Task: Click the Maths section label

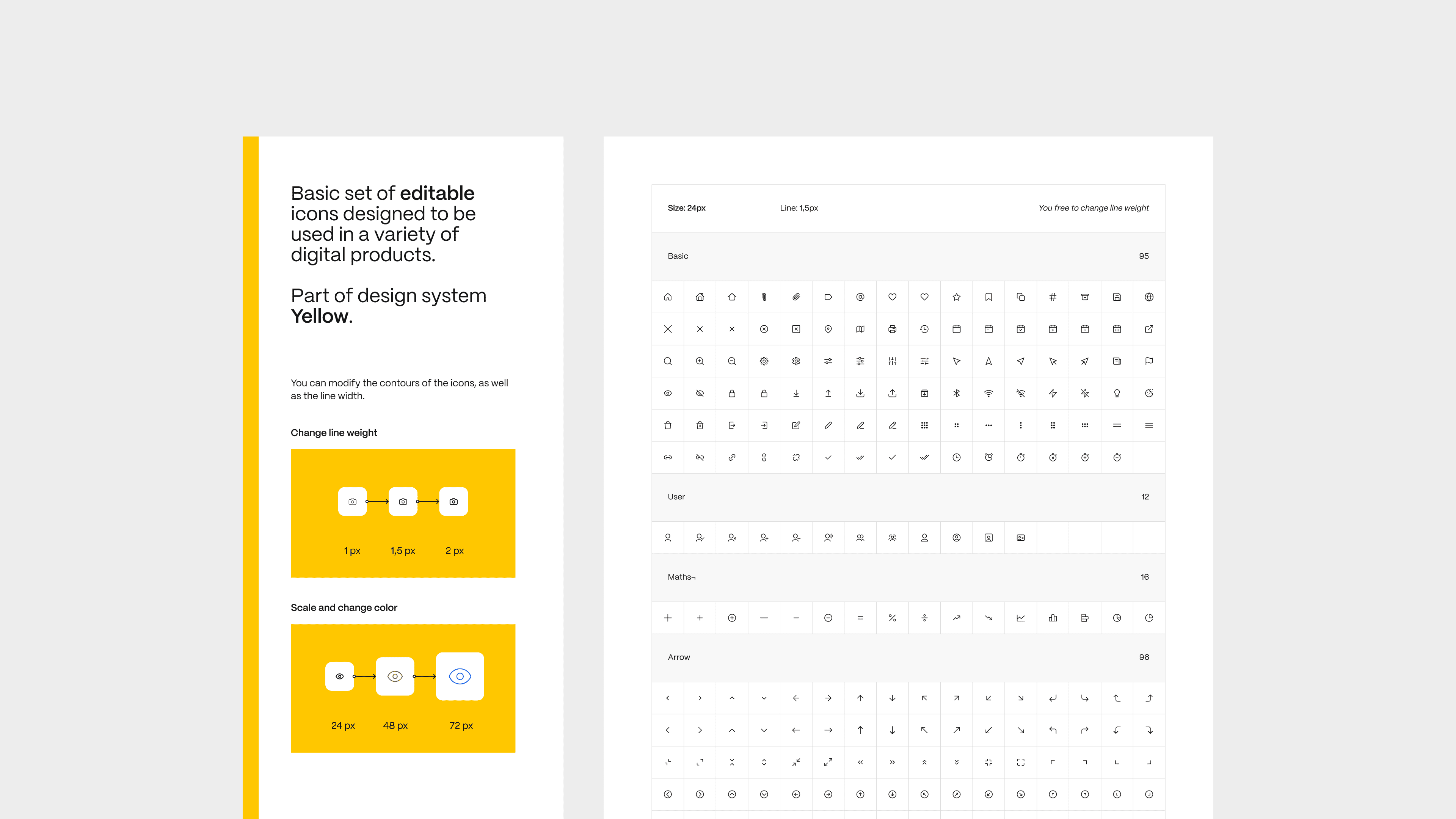Action: point(681,577)
